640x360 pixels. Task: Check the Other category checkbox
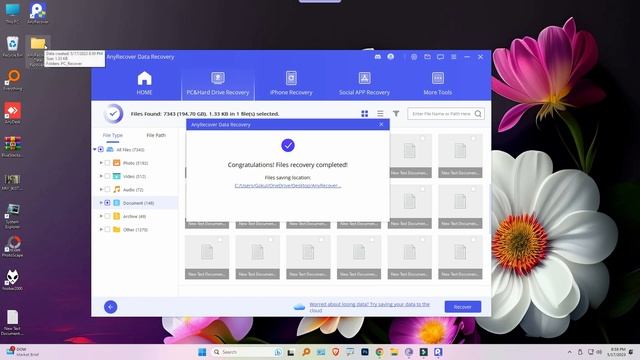click(107, 229)
